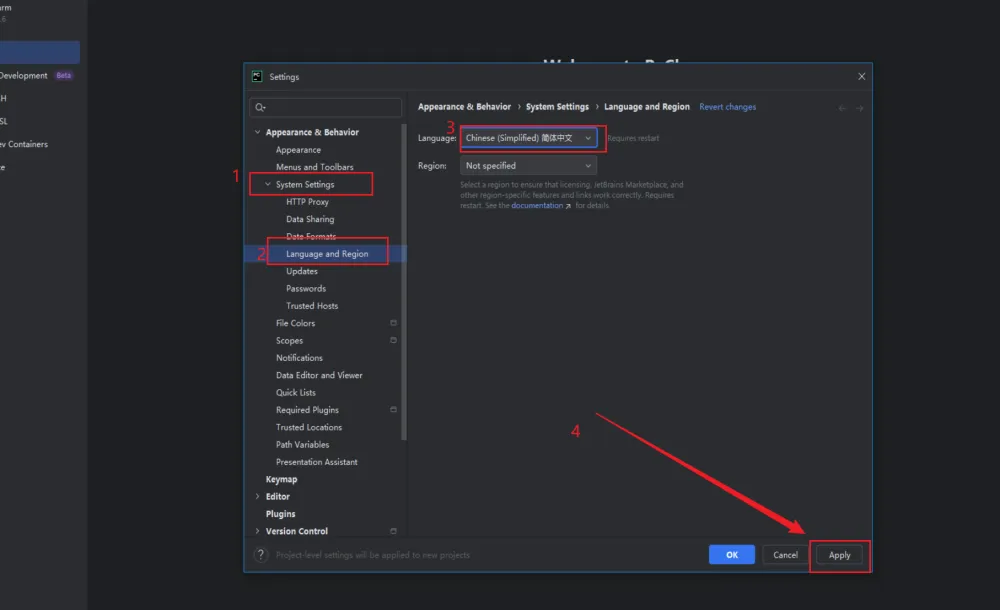Click the Apply button
The width and height of the screenshot is (1000, 610).
click(839, 555)
